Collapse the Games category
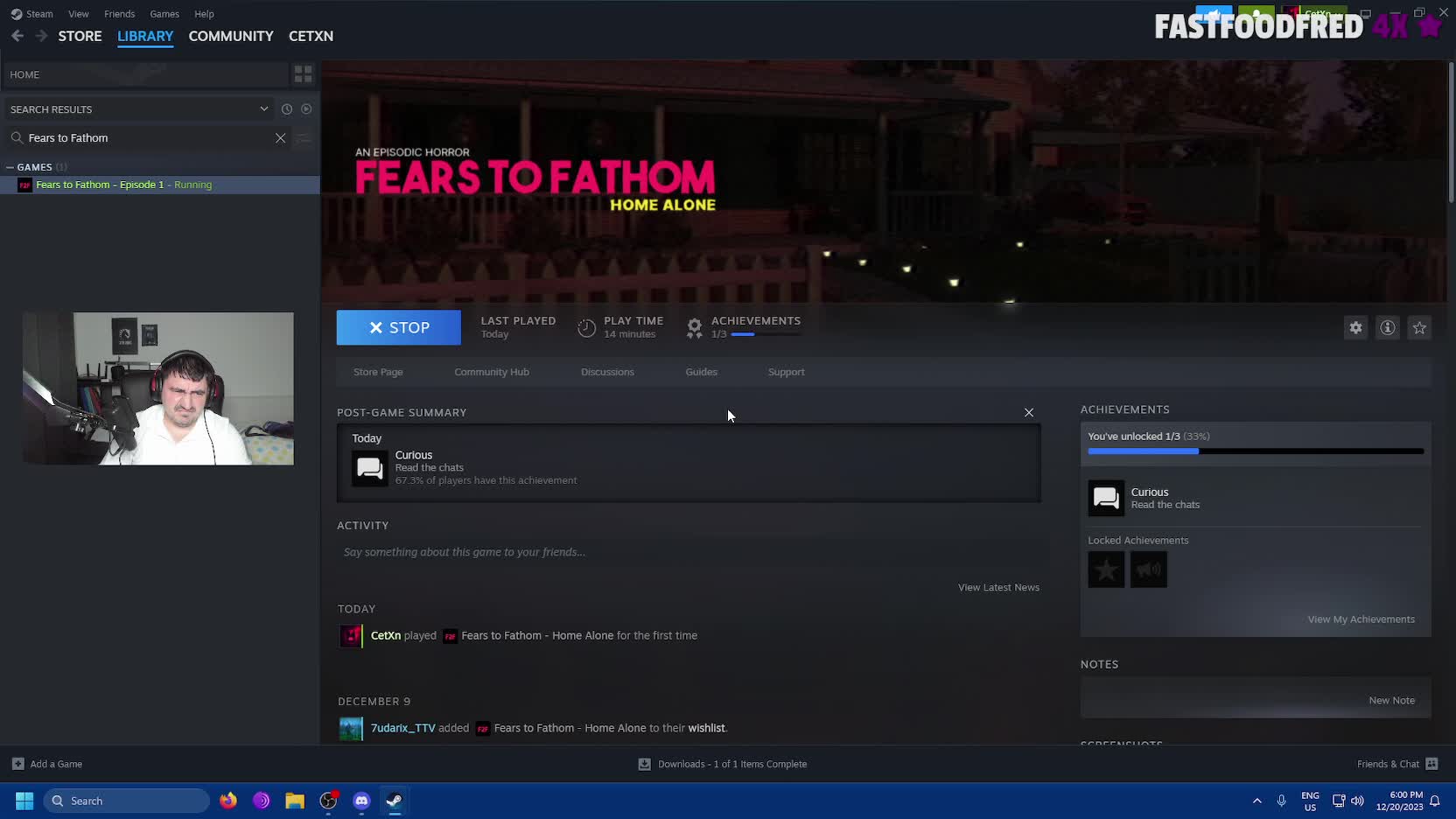 pos(10,167)
